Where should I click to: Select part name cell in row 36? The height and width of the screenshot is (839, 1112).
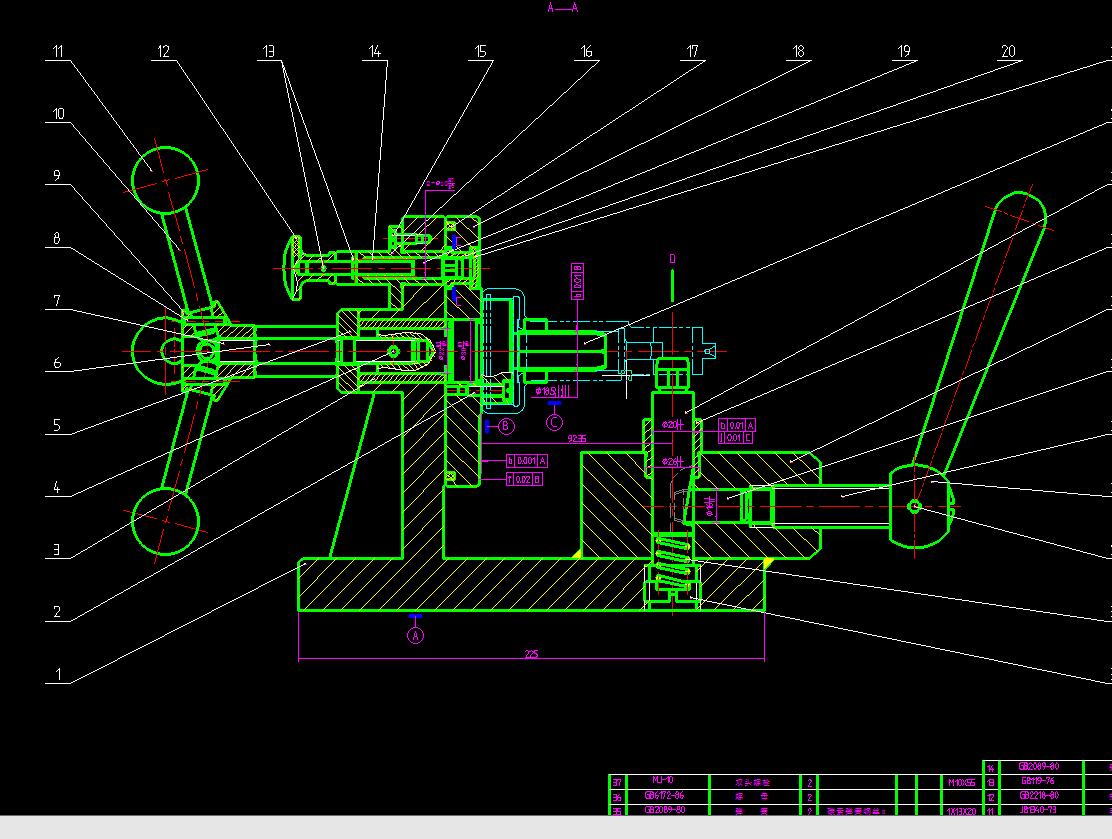[755, 796]
